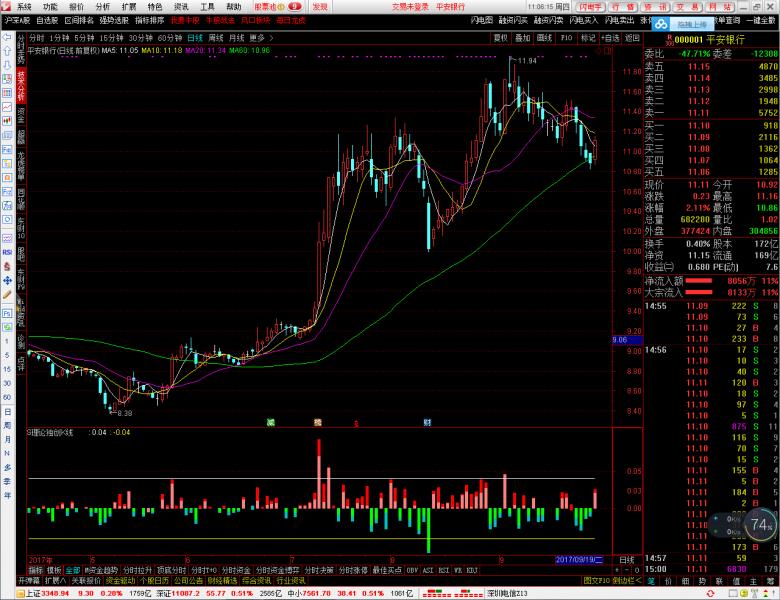Click the 交易 button at top right
The image size is (780, 600).
(688, 7)
